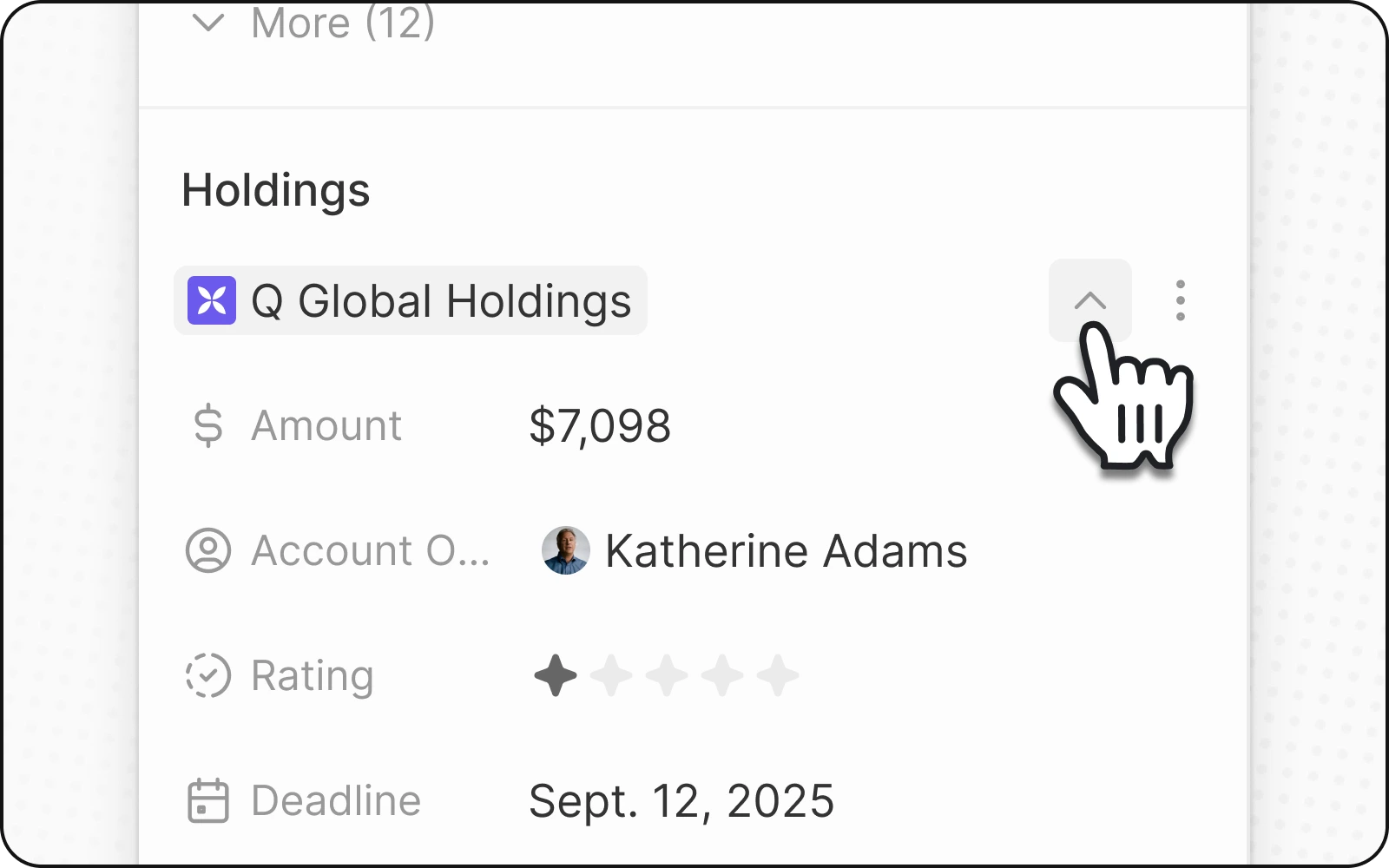Click the dollar sign Amount icon
The height and width of the screenshot is (868, 1389).
coord(208,426)
